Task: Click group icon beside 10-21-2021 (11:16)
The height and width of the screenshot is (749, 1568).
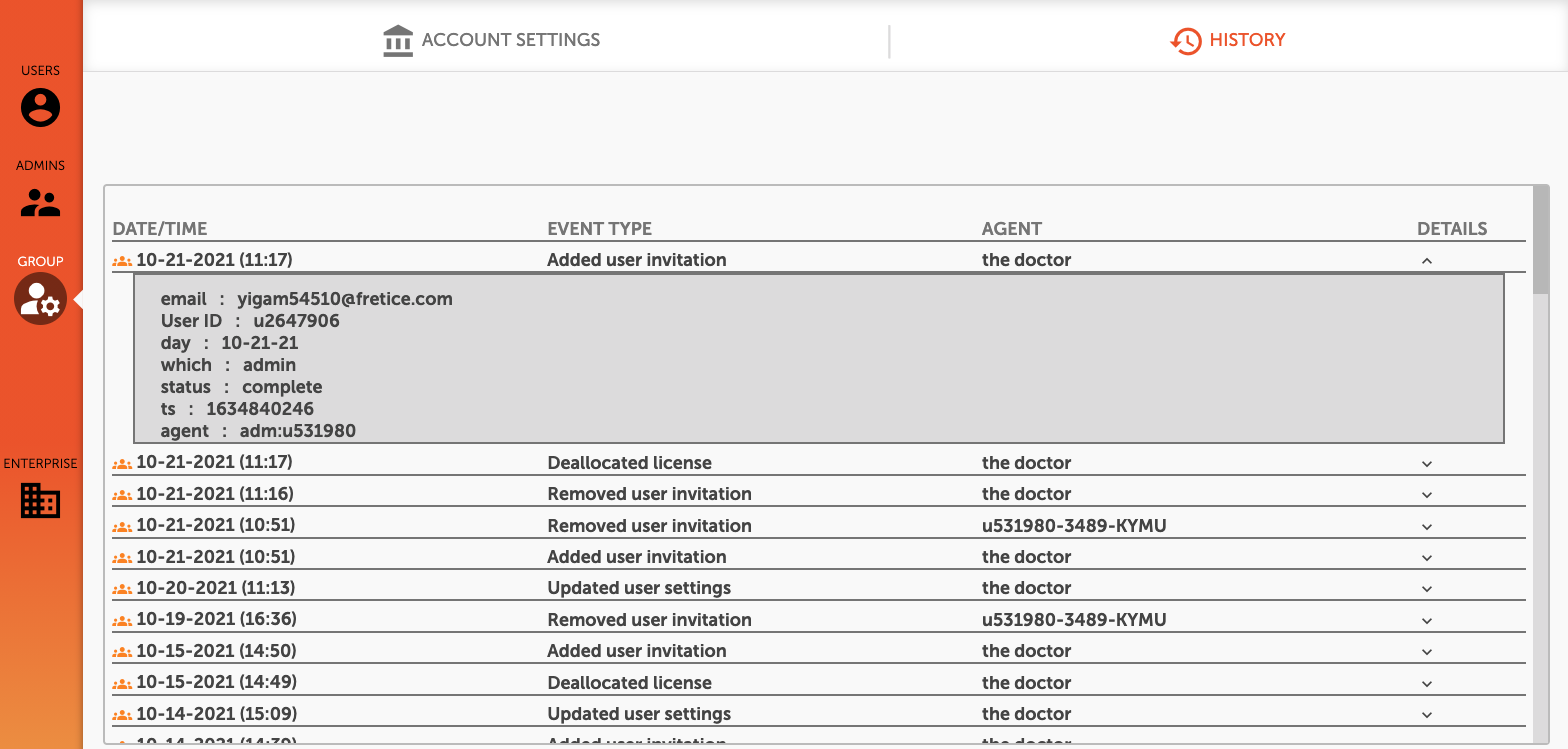Action: click(x=122, y=494)
